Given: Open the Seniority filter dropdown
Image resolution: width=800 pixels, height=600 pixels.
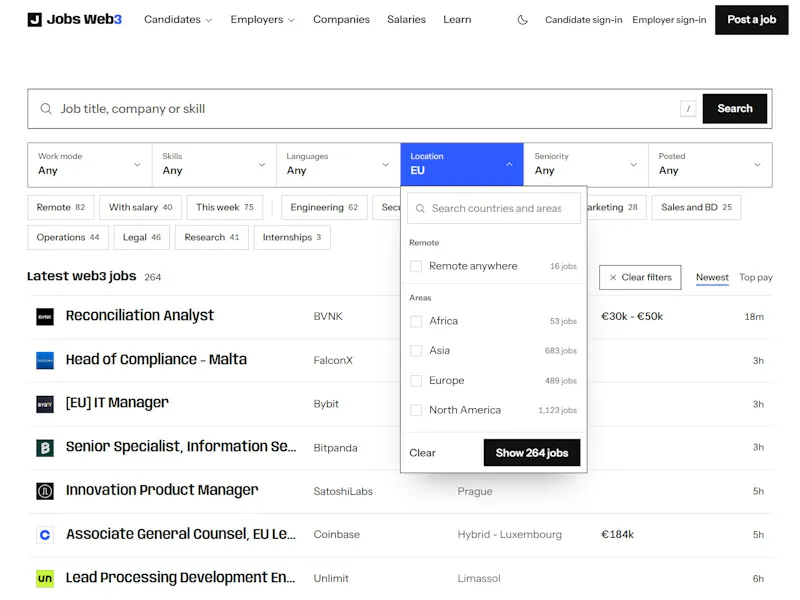Looking at the screenshot, I should click(586, 165).
